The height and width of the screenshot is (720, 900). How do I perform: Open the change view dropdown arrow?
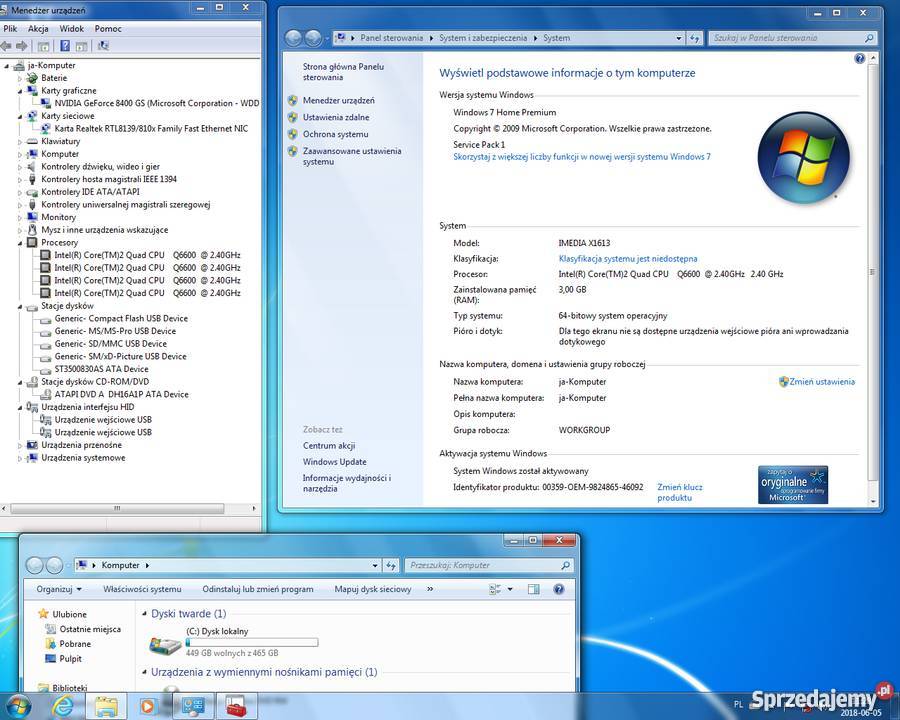(510, 589)
